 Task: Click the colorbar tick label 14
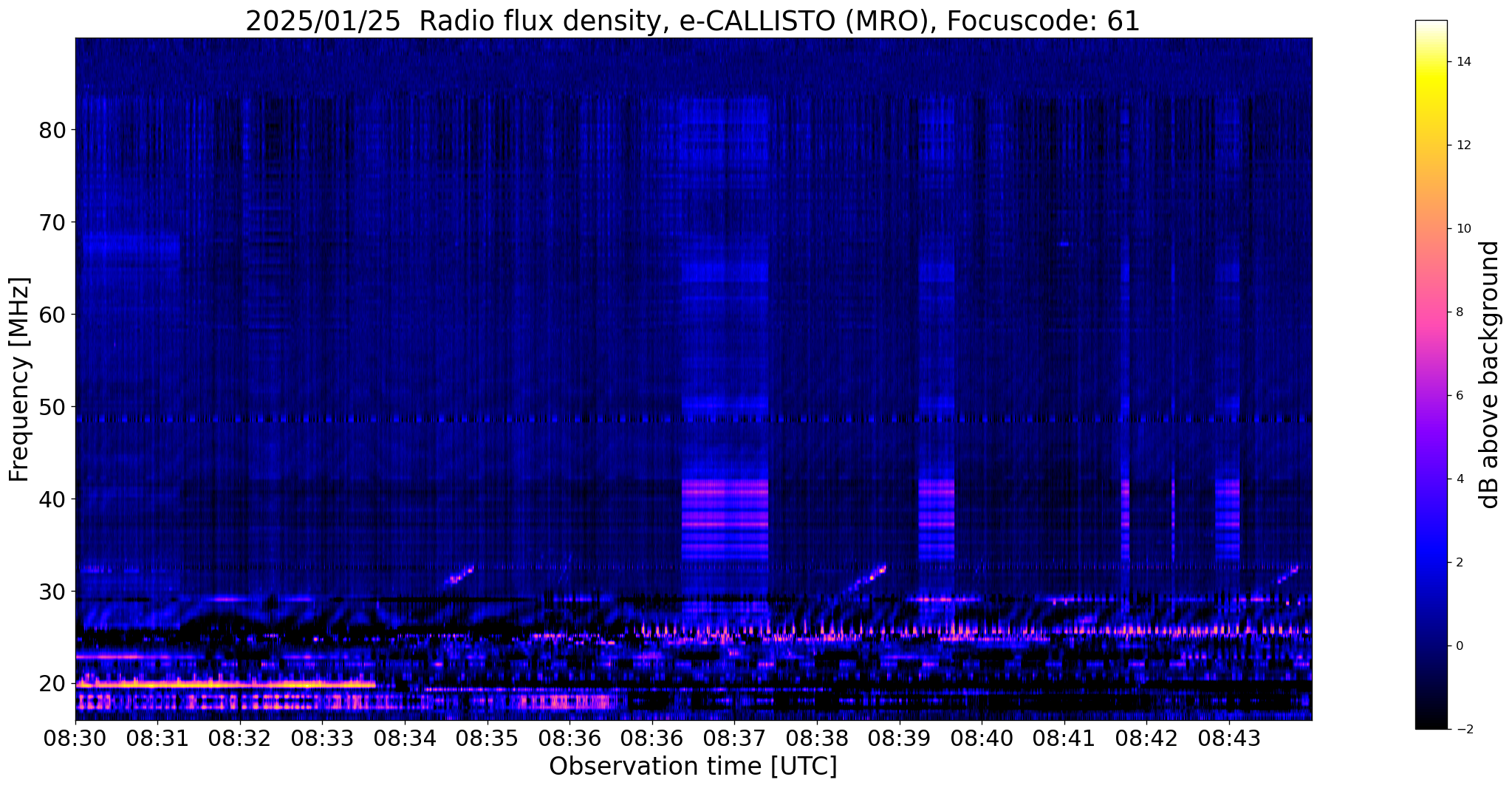click(1463, 62)
